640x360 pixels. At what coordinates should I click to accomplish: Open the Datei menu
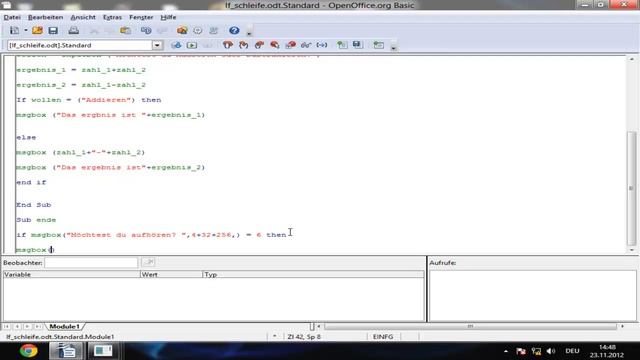[12, 17]
